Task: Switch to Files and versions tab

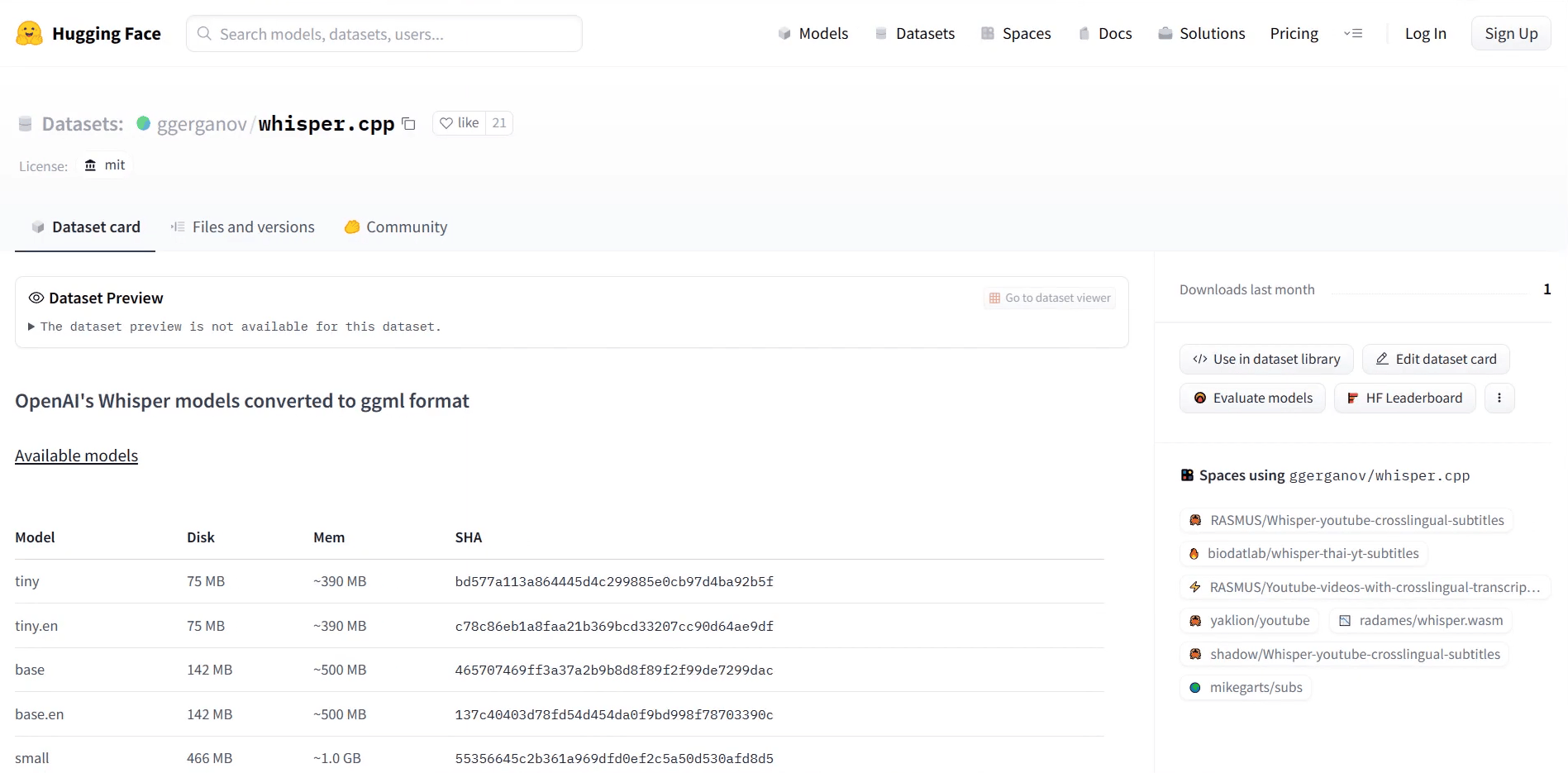Action: tap(242, 227)
